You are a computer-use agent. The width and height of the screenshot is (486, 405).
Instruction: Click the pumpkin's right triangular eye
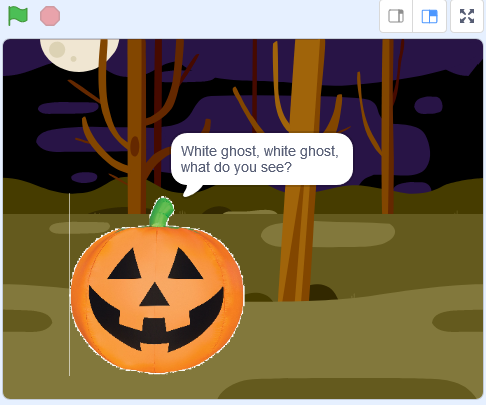(185, 264)
